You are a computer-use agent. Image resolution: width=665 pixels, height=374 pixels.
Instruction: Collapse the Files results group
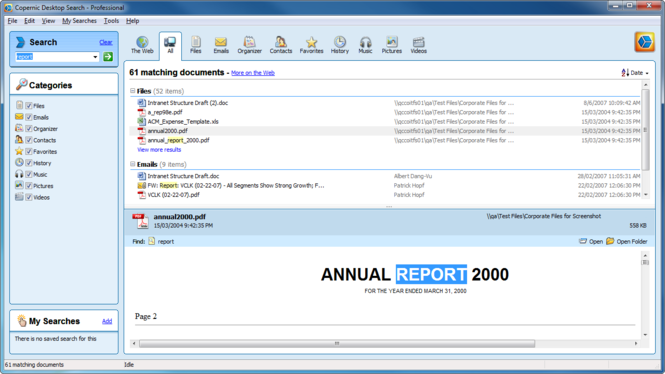[x=133, y=91]
